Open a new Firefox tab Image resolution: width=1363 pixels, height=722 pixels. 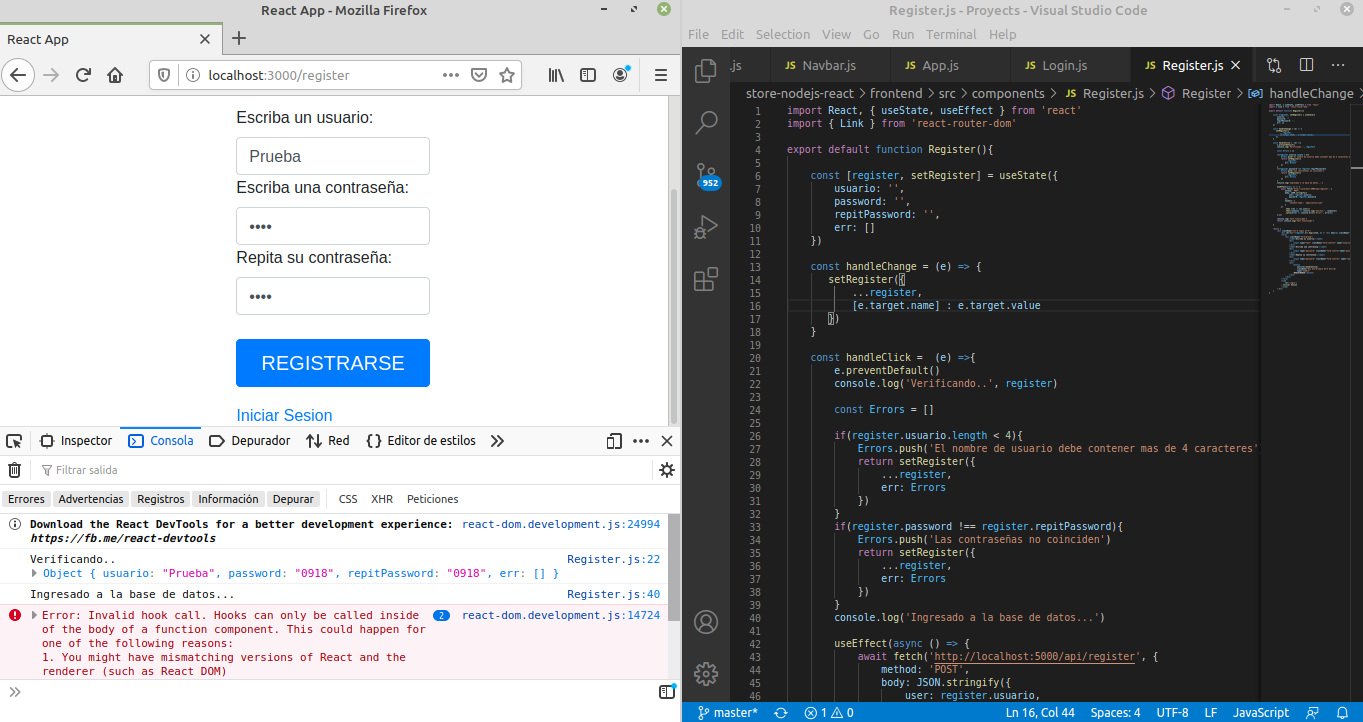(x=239, y=39)
